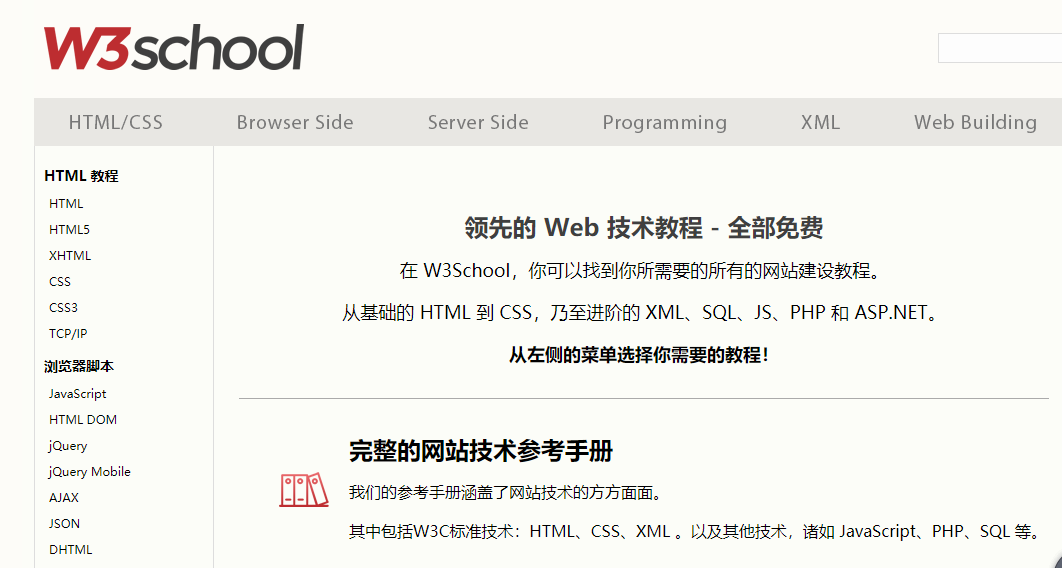Open the HTML tutorial link in sidebar
The height and width of the screenshot is (568, 1062).
[66, 204]
